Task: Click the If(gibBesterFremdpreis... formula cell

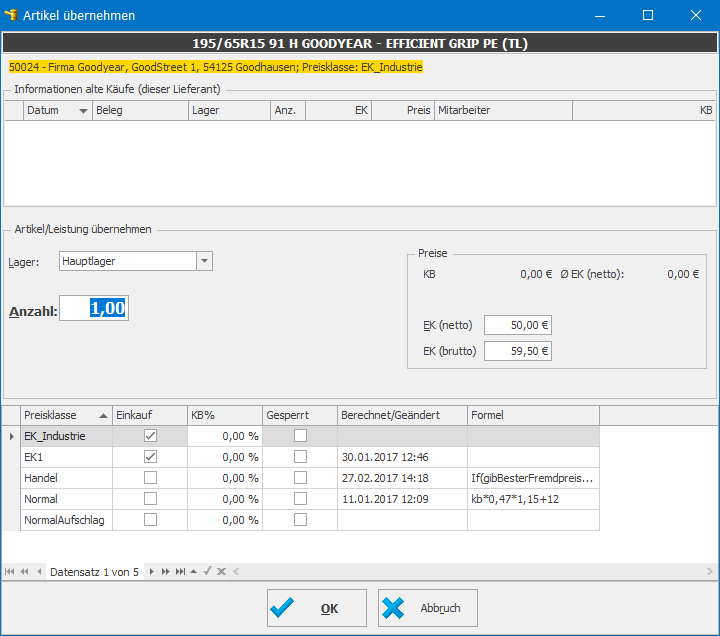Action: point(534,478)
